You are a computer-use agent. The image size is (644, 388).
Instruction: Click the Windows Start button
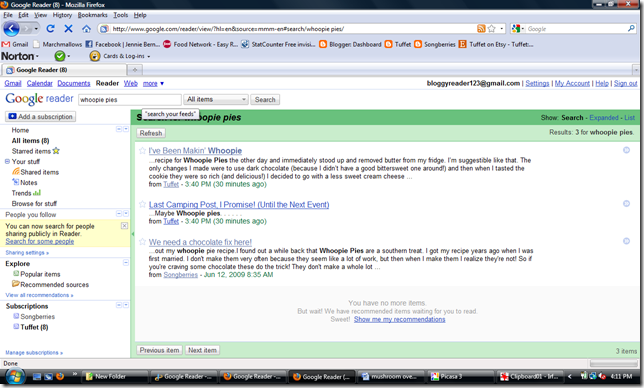pyautogui.click(x=15, y=376)
